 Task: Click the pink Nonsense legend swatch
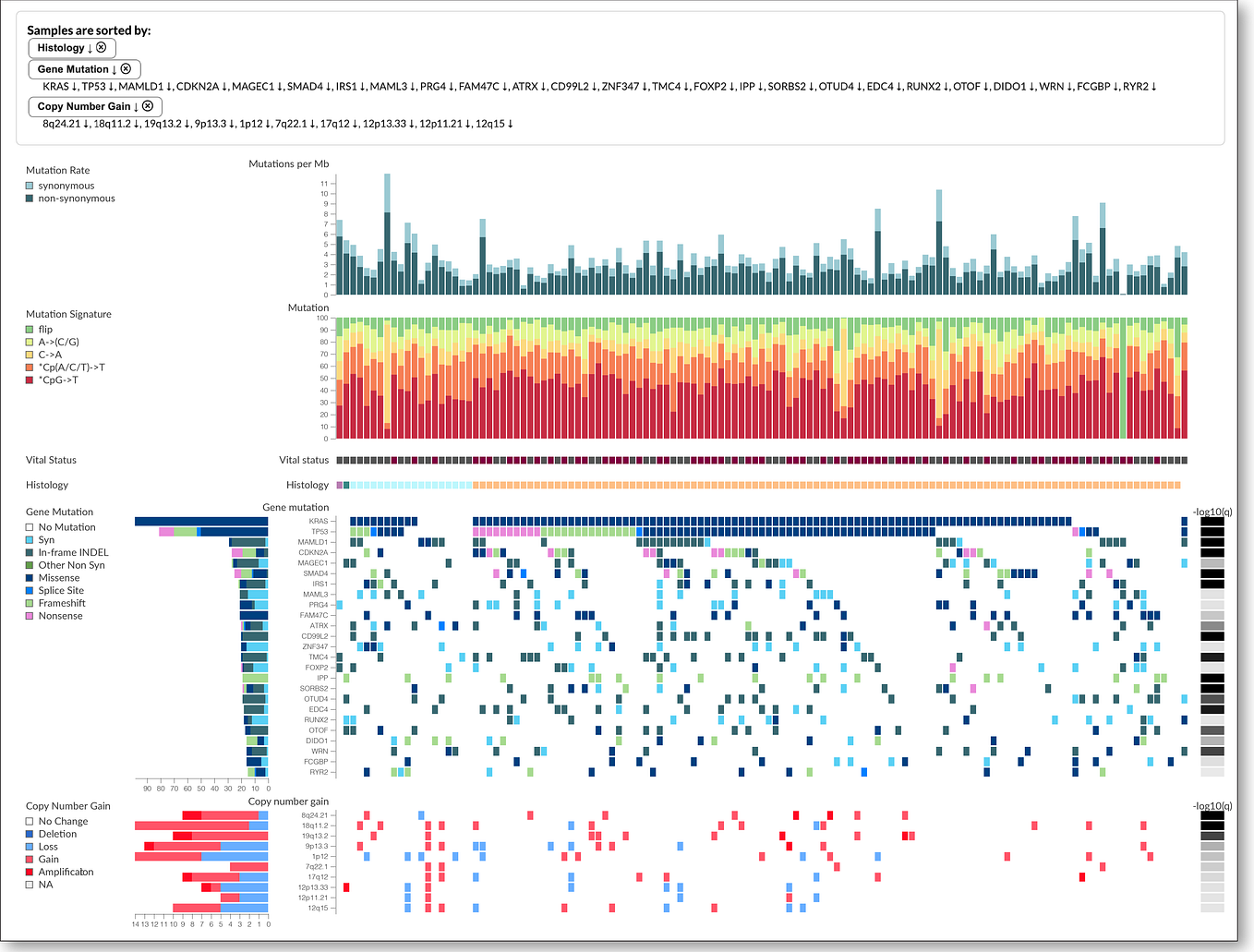pos(29,615)
